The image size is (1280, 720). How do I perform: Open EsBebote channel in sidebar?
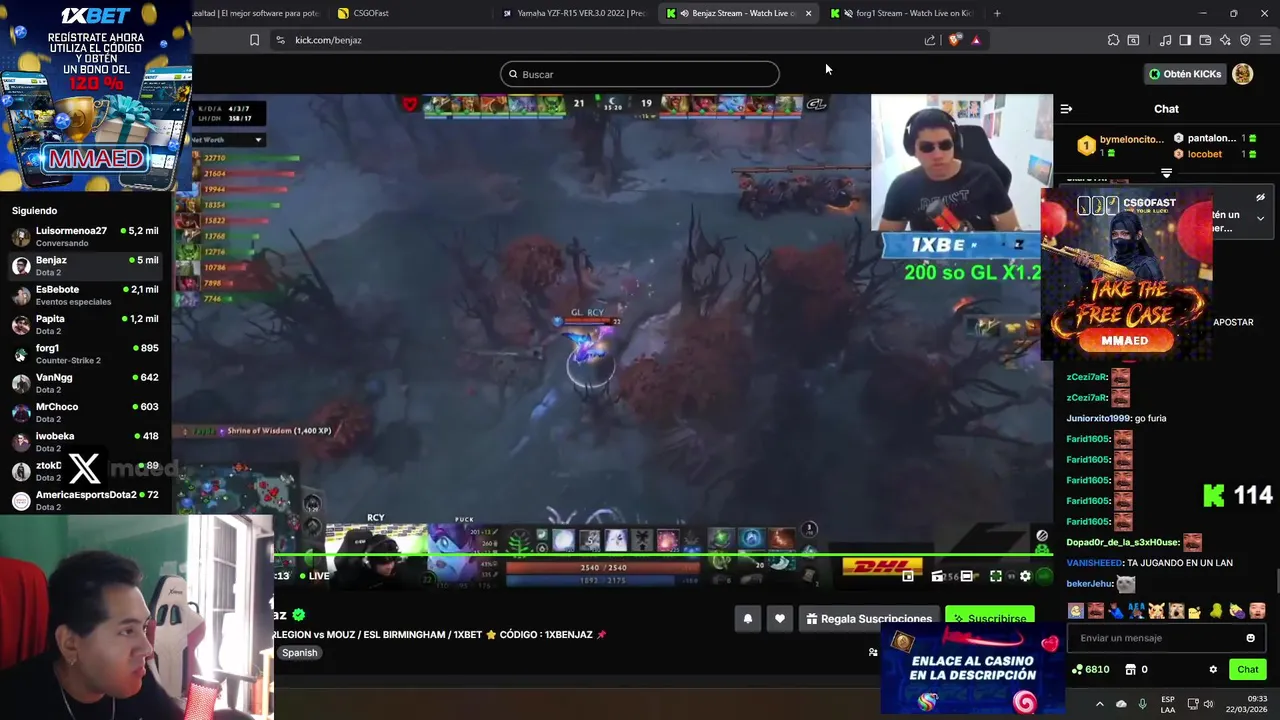point(86,295)
